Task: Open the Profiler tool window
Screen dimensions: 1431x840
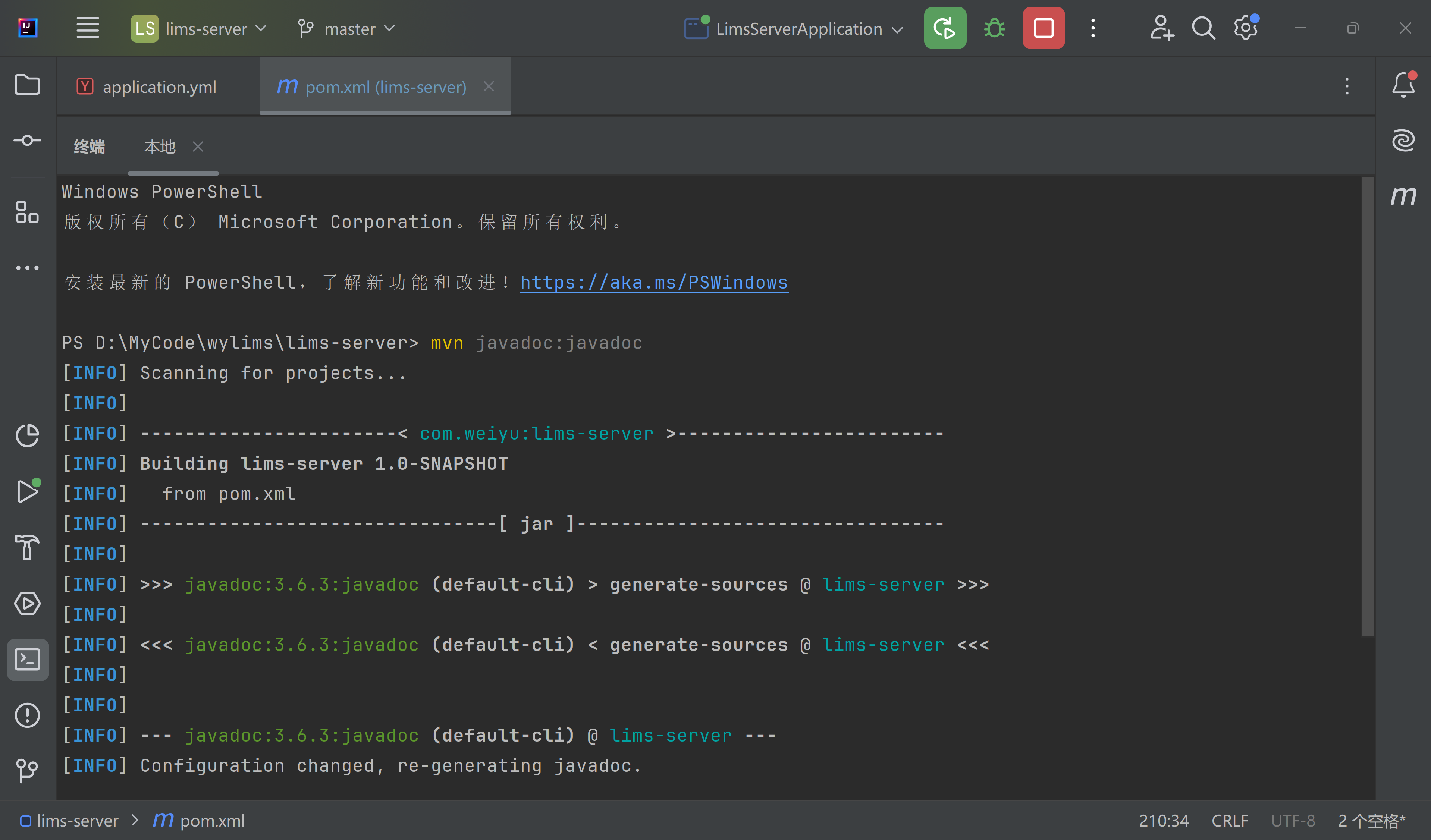Action: pyautogui.click(x=27, y=435)
